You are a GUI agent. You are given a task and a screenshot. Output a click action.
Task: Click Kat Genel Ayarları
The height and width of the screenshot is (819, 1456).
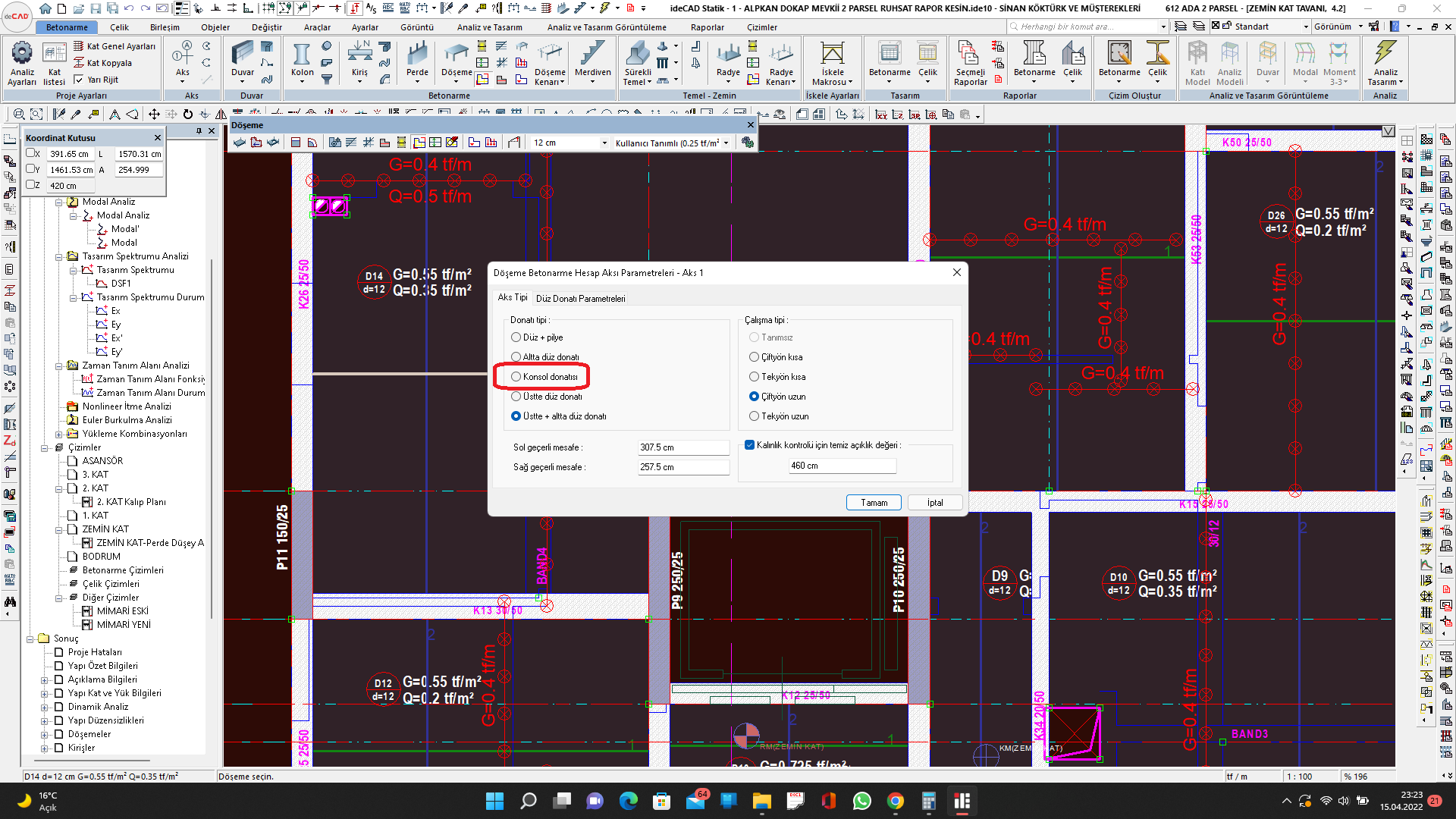pos(115,46)
